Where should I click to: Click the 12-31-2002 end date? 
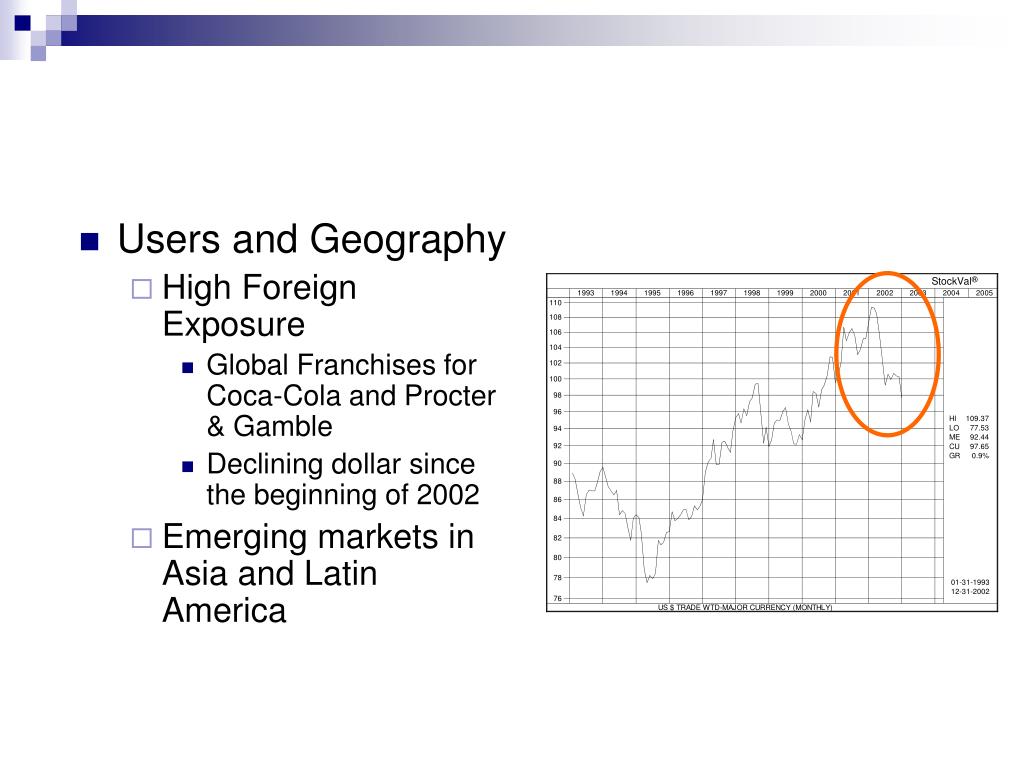click(970, 592)
